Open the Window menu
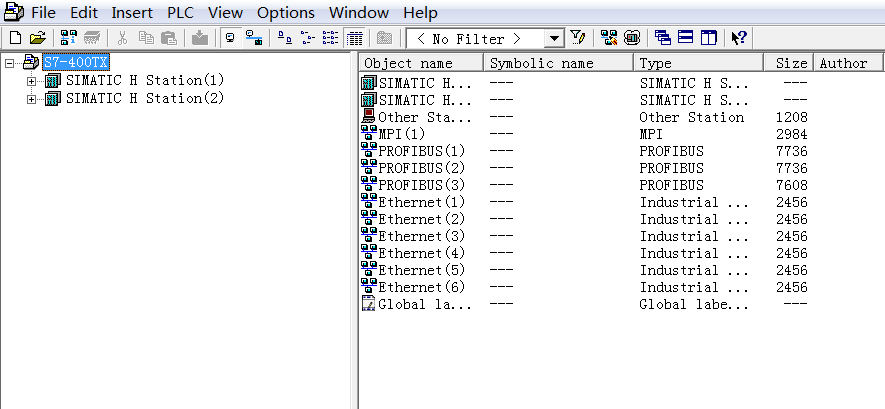The height and width of the screenshot is (409, 885). click(x=359, y=12)
